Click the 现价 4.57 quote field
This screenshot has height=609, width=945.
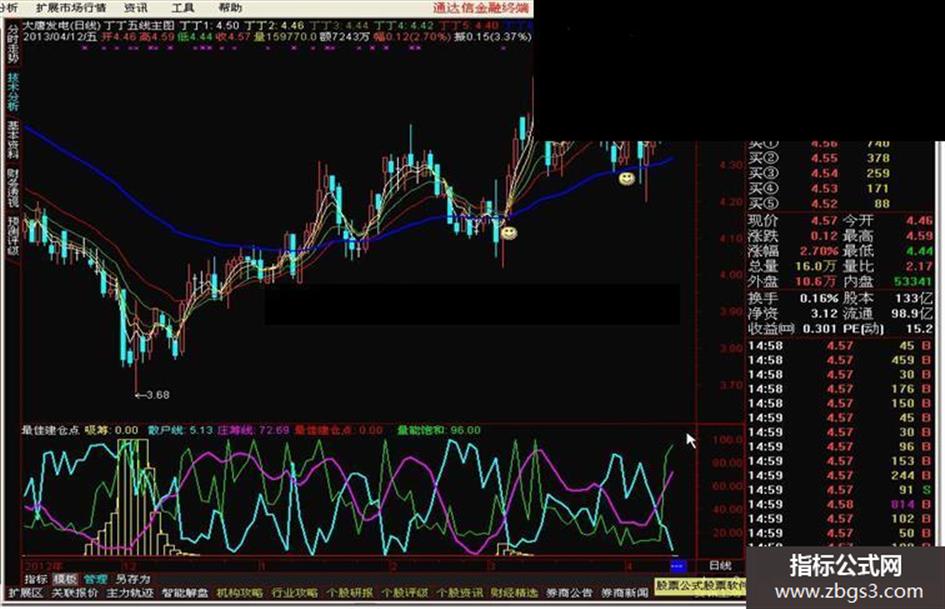click(793, 221)
